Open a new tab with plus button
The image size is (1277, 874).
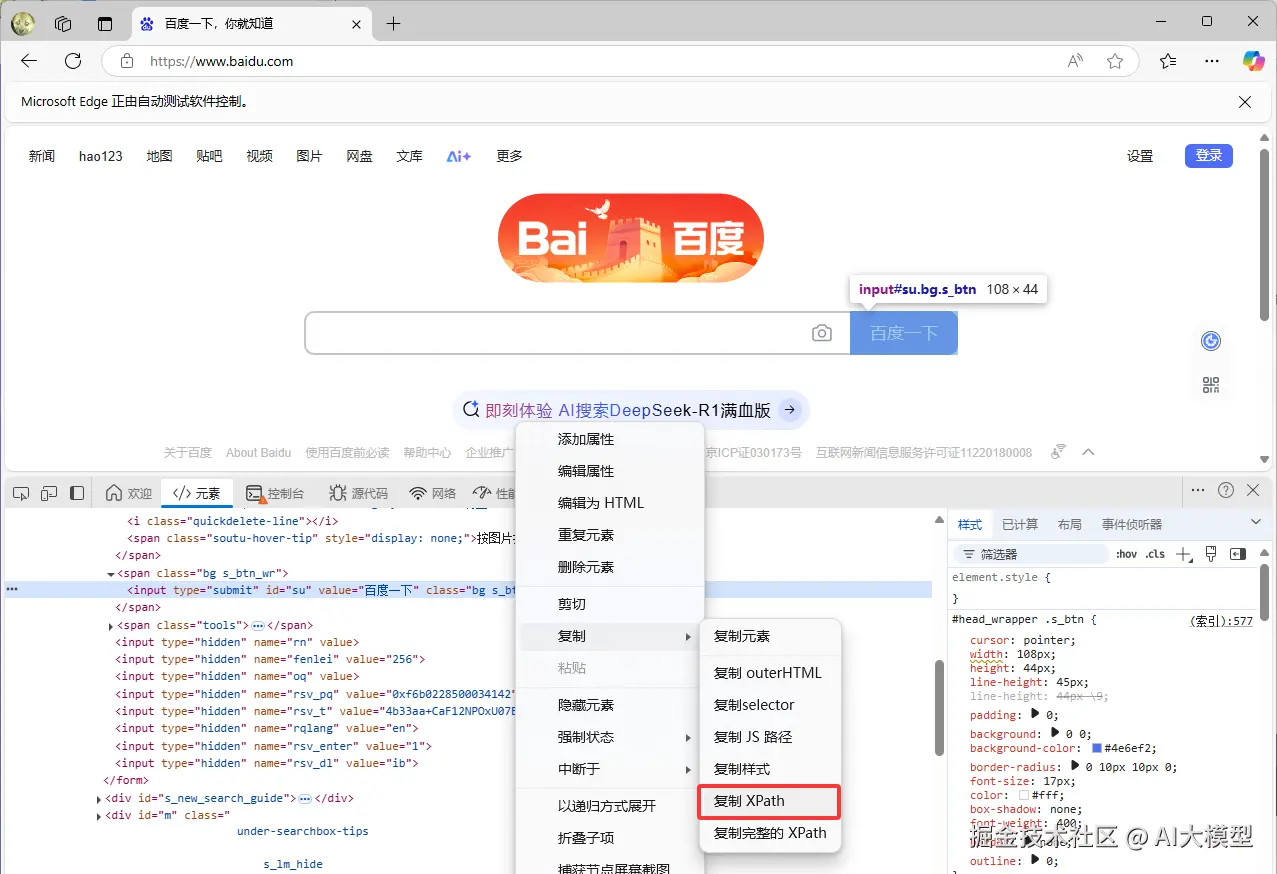click(393, 23)
